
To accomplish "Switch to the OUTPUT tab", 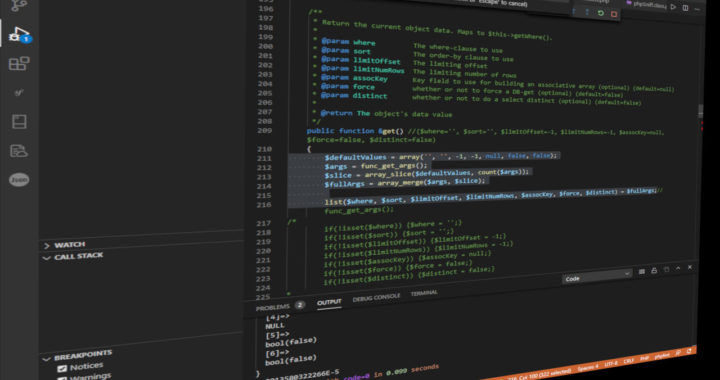I will 329,302.
